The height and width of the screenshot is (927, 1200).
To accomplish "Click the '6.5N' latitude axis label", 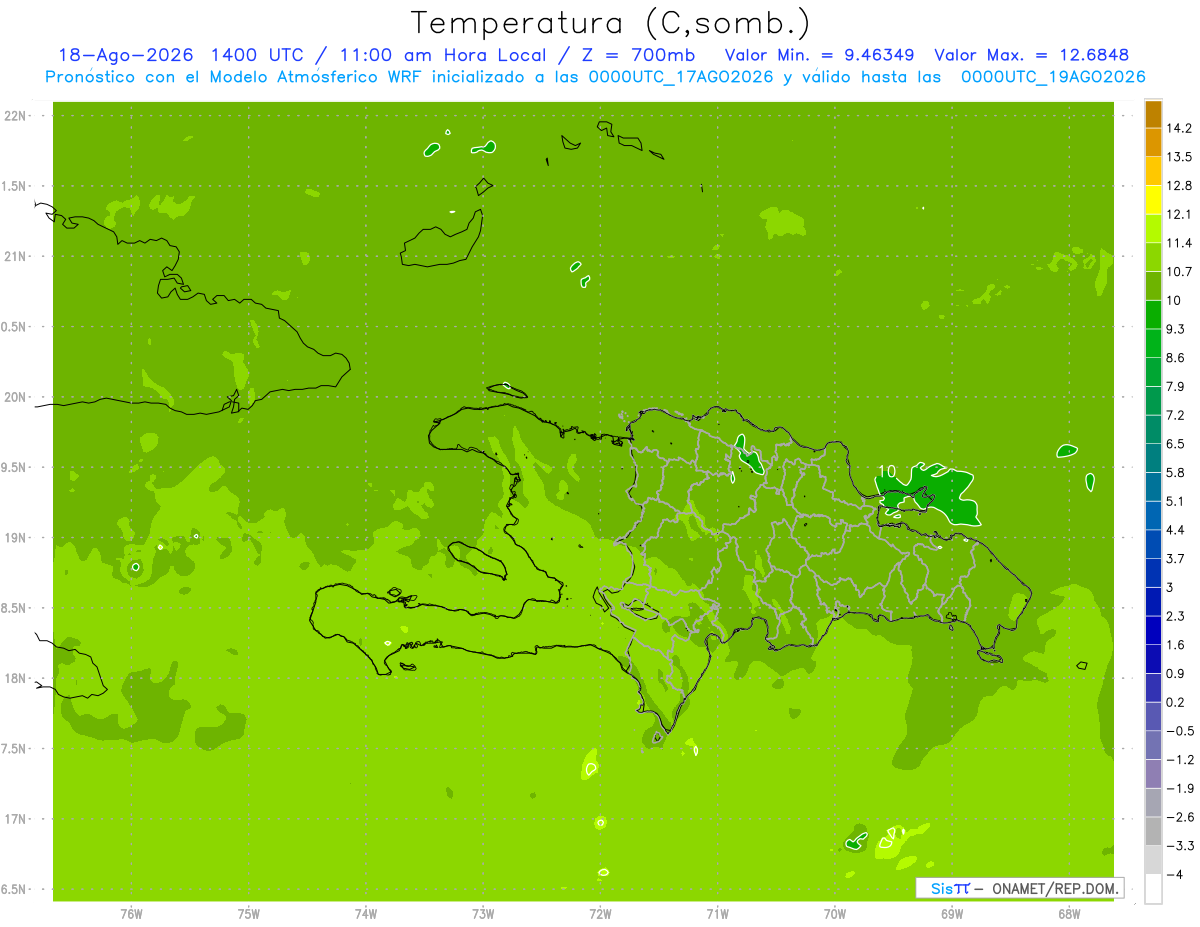I will (x=15, y=889).
